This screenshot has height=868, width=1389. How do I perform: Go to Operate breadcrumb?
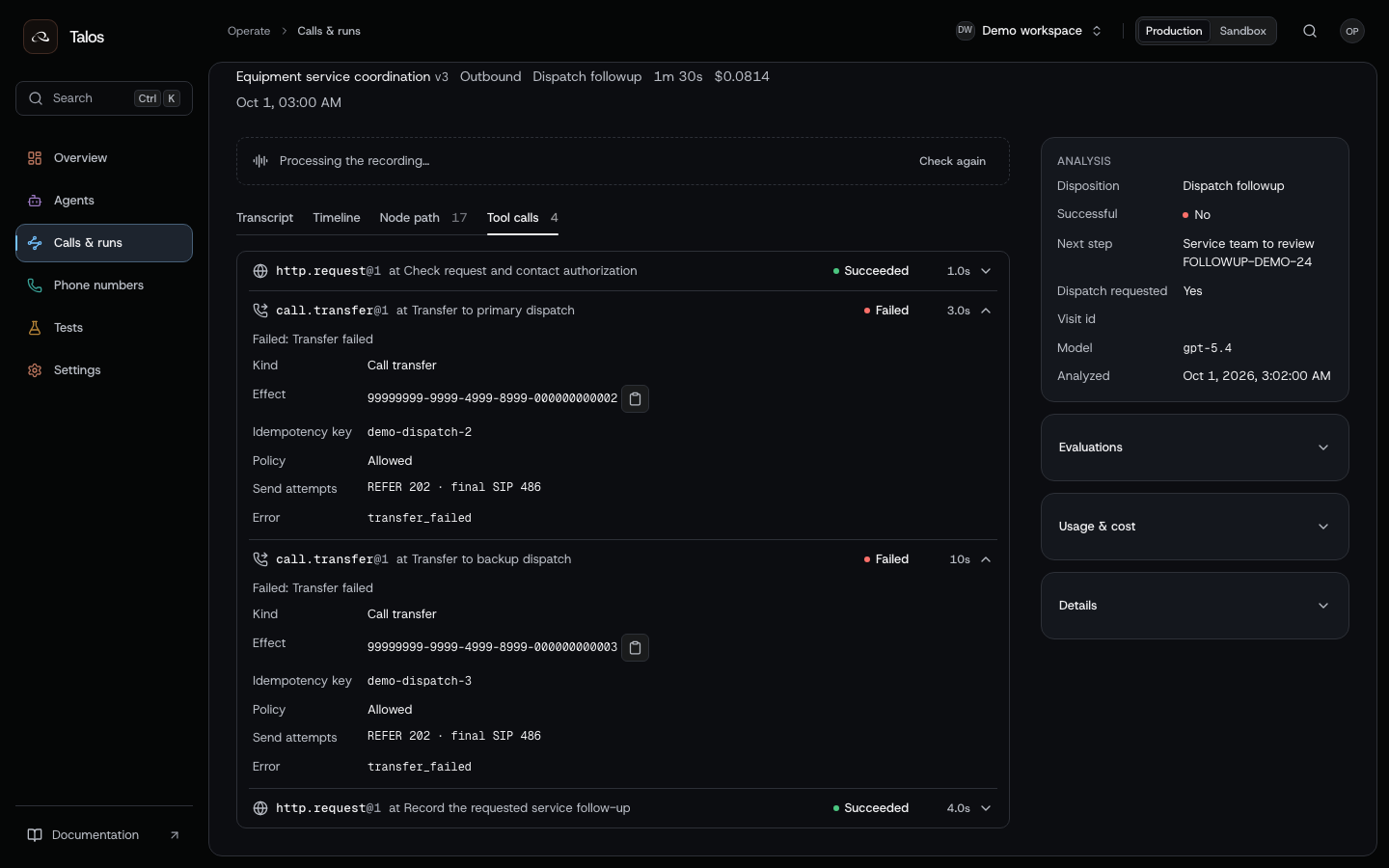249,31
